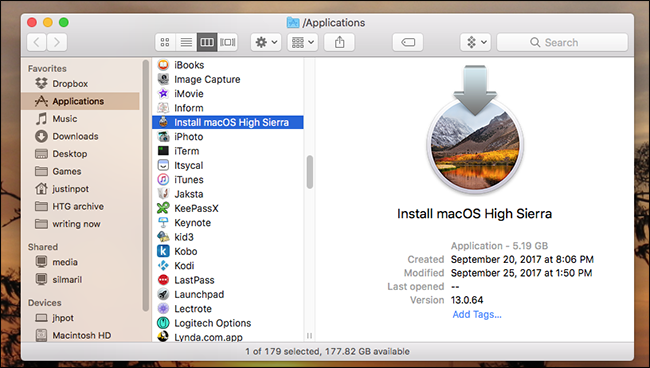Select the Lynda.com.app icon

pyautogui.click(x=163, y=337)
